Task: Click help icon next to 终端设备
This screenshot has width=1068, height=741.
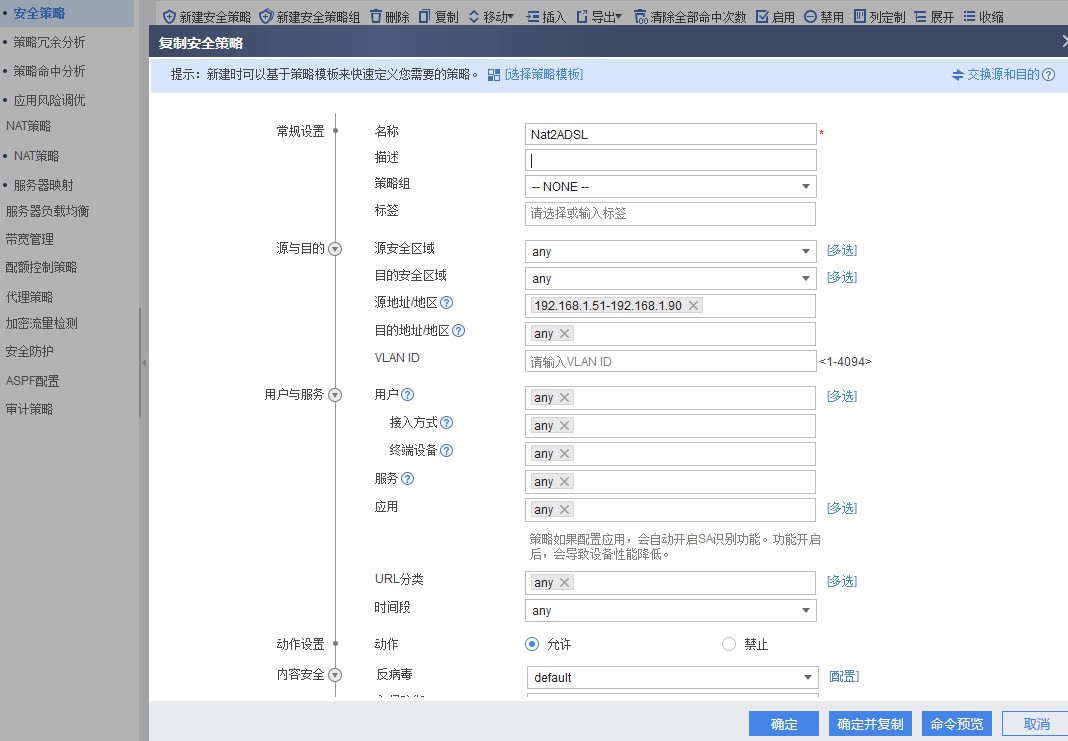Action: click(x=447, y=450)
